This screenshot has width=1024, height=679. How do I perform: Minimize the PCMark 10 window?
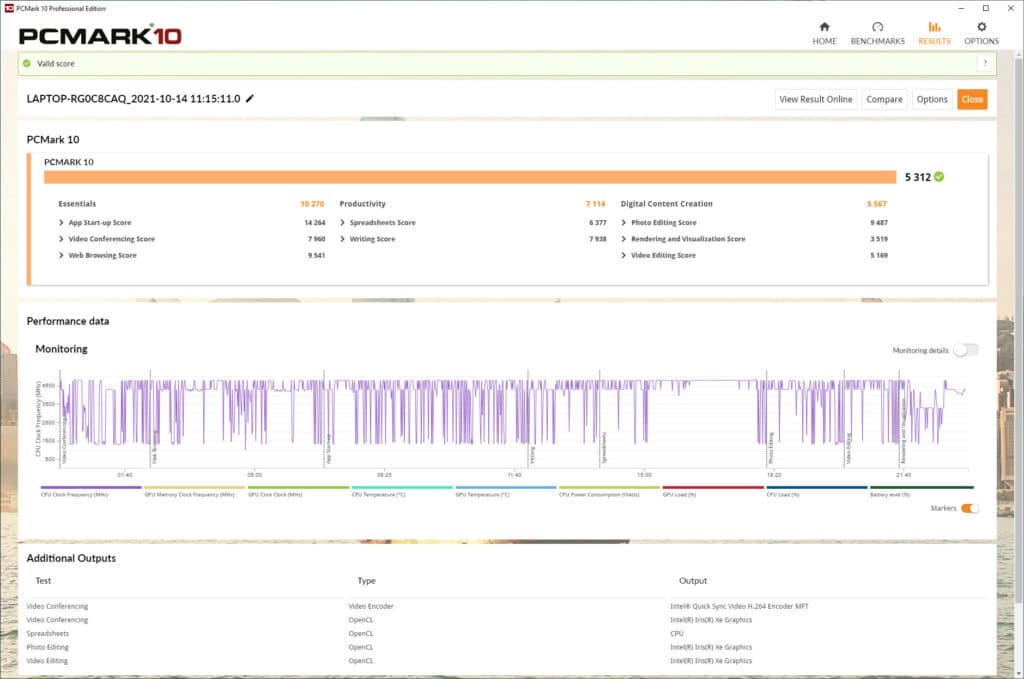(961, 8)
